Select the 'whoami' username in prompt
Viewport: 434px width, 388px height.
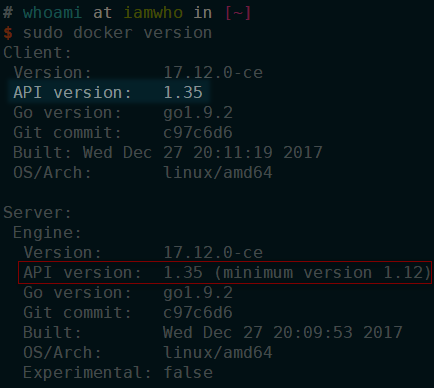[x=52, y=13]
